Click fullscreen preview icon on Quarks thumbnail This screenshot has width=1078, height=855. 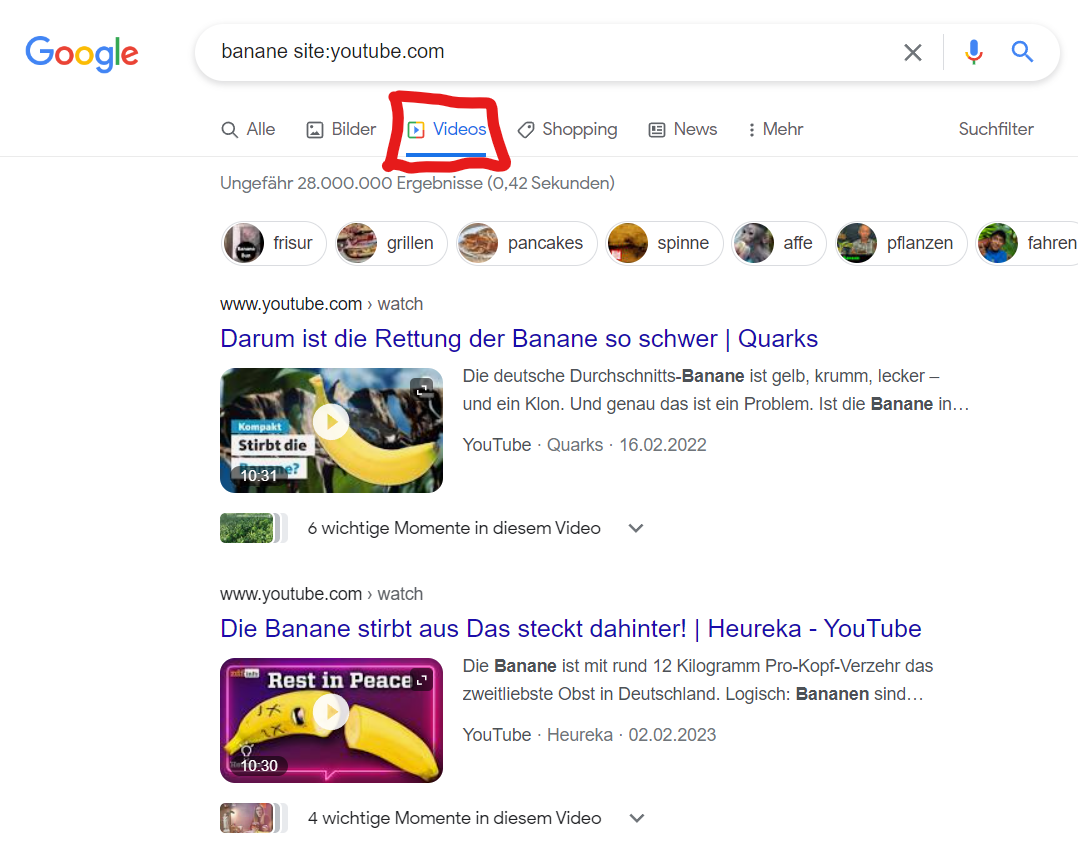click(421, 389)
